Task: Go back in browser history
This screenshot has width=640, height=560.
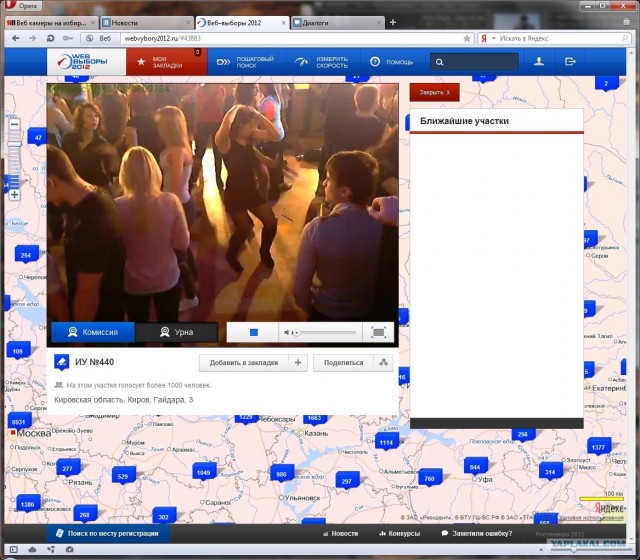Action: pos(16,38)
